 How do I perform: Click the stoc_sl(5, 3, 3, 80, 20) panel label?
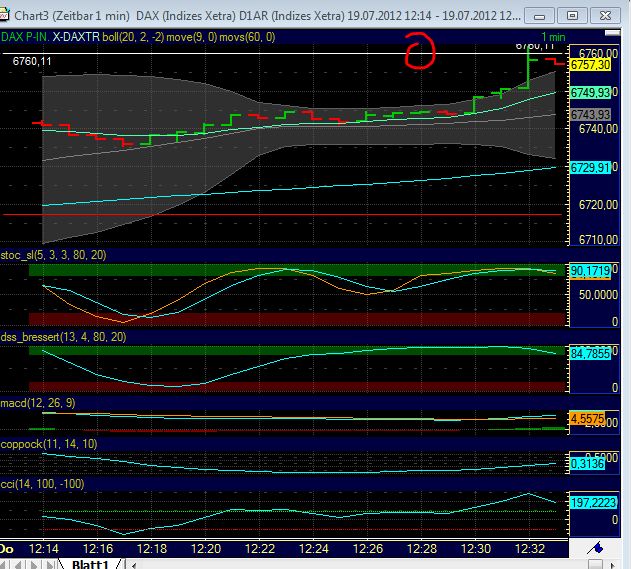pos(54,255)
